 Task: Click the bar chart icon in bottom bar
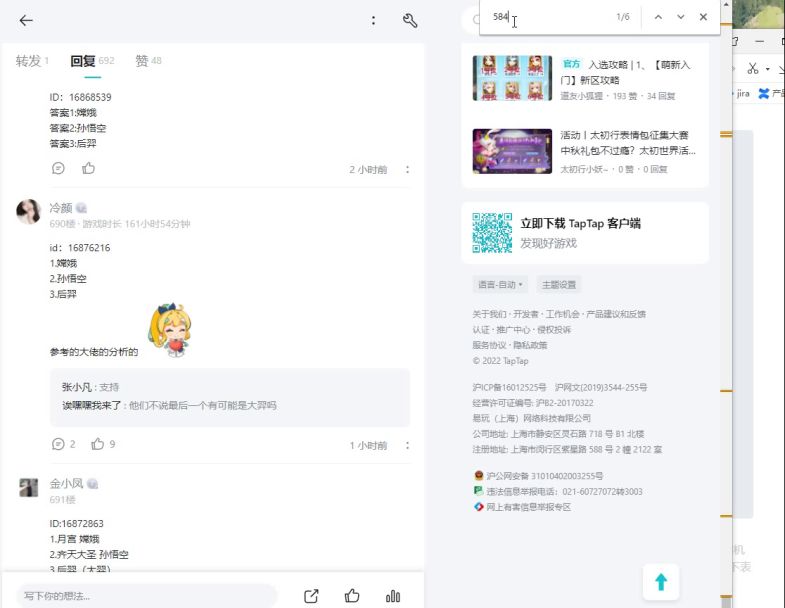tap(393, 596)
